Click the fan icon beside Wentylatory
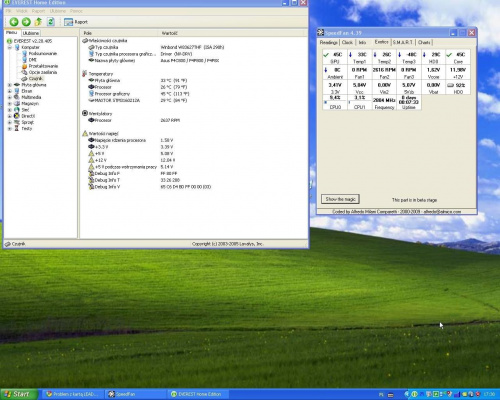The image size is (500, 400). pyautogui.click(x=85, y=113)
